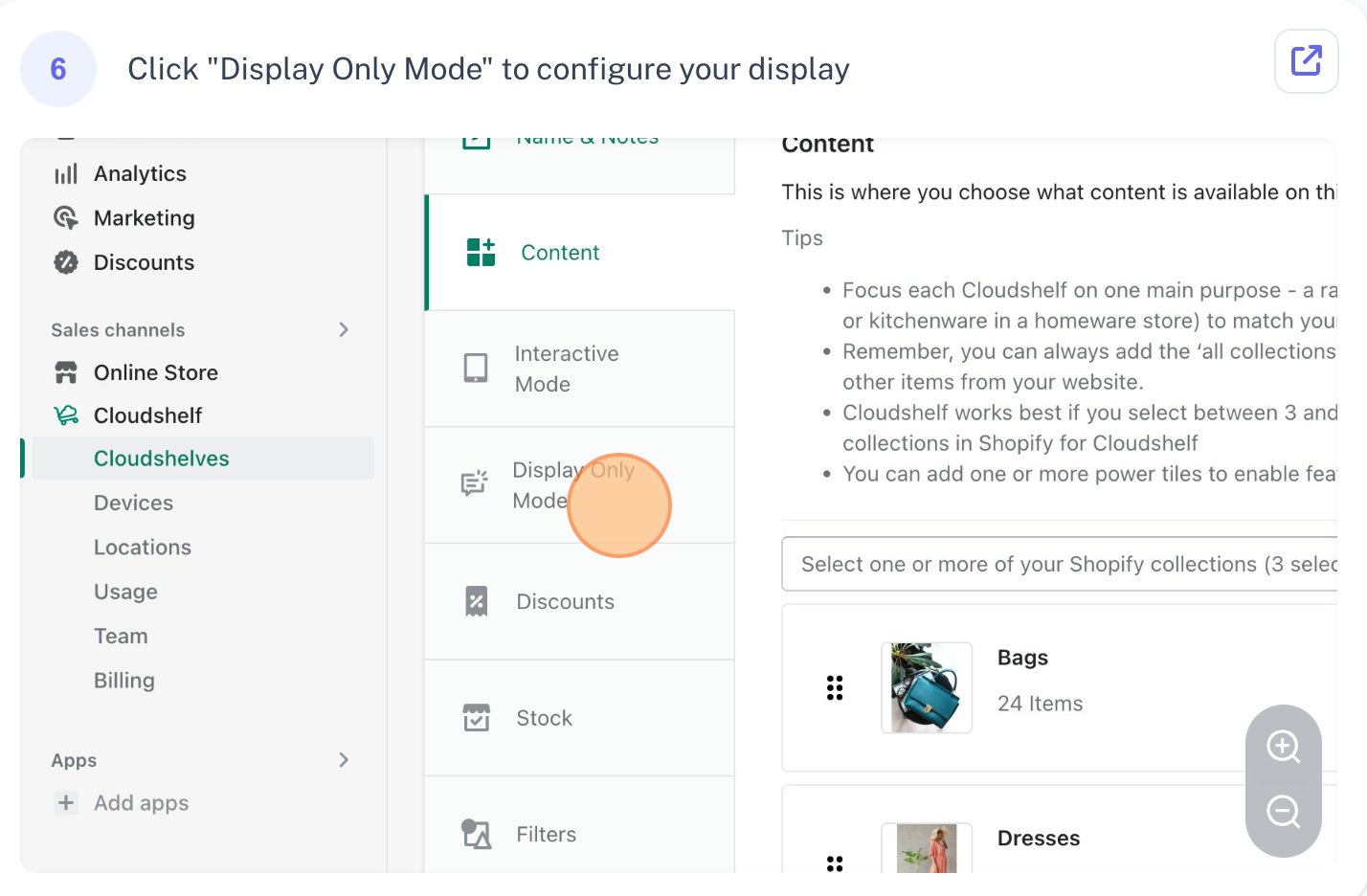Open the Interactive Mode tab
Screen dimensions: 1367x896
[x=580, y=369]
